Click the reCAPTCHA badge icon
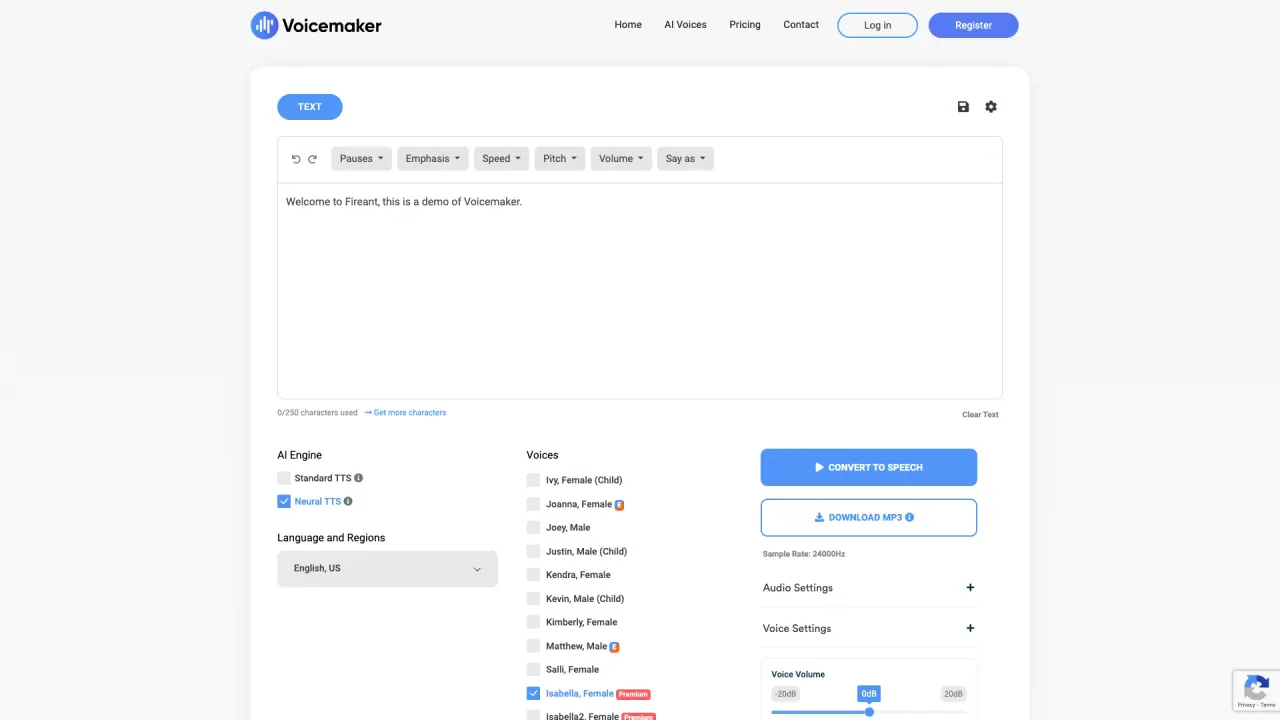 point(1256,689)
